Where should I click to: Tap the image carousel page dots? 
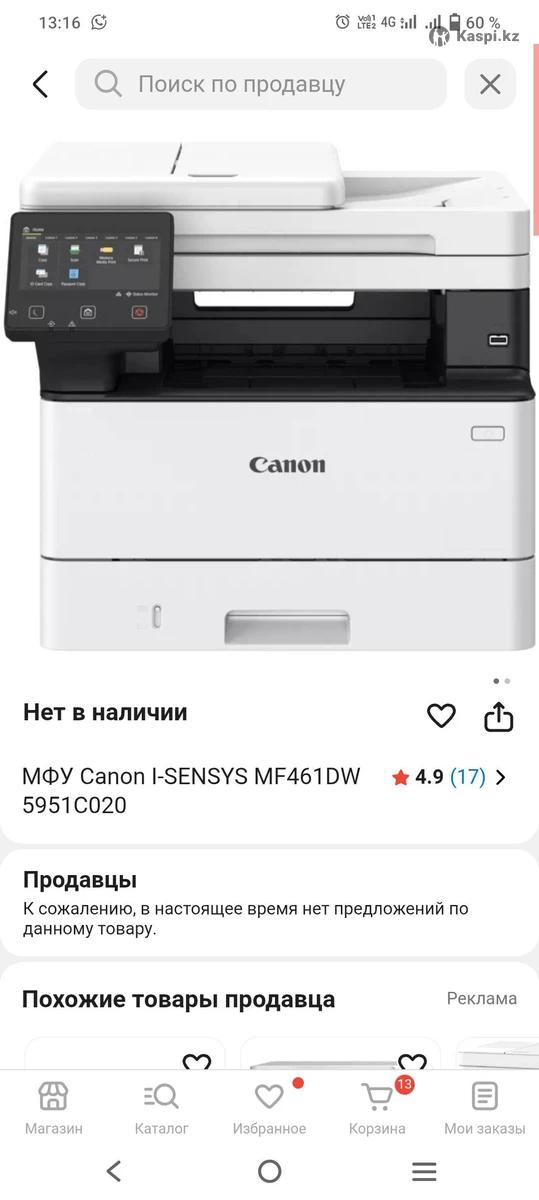[502, 681]
